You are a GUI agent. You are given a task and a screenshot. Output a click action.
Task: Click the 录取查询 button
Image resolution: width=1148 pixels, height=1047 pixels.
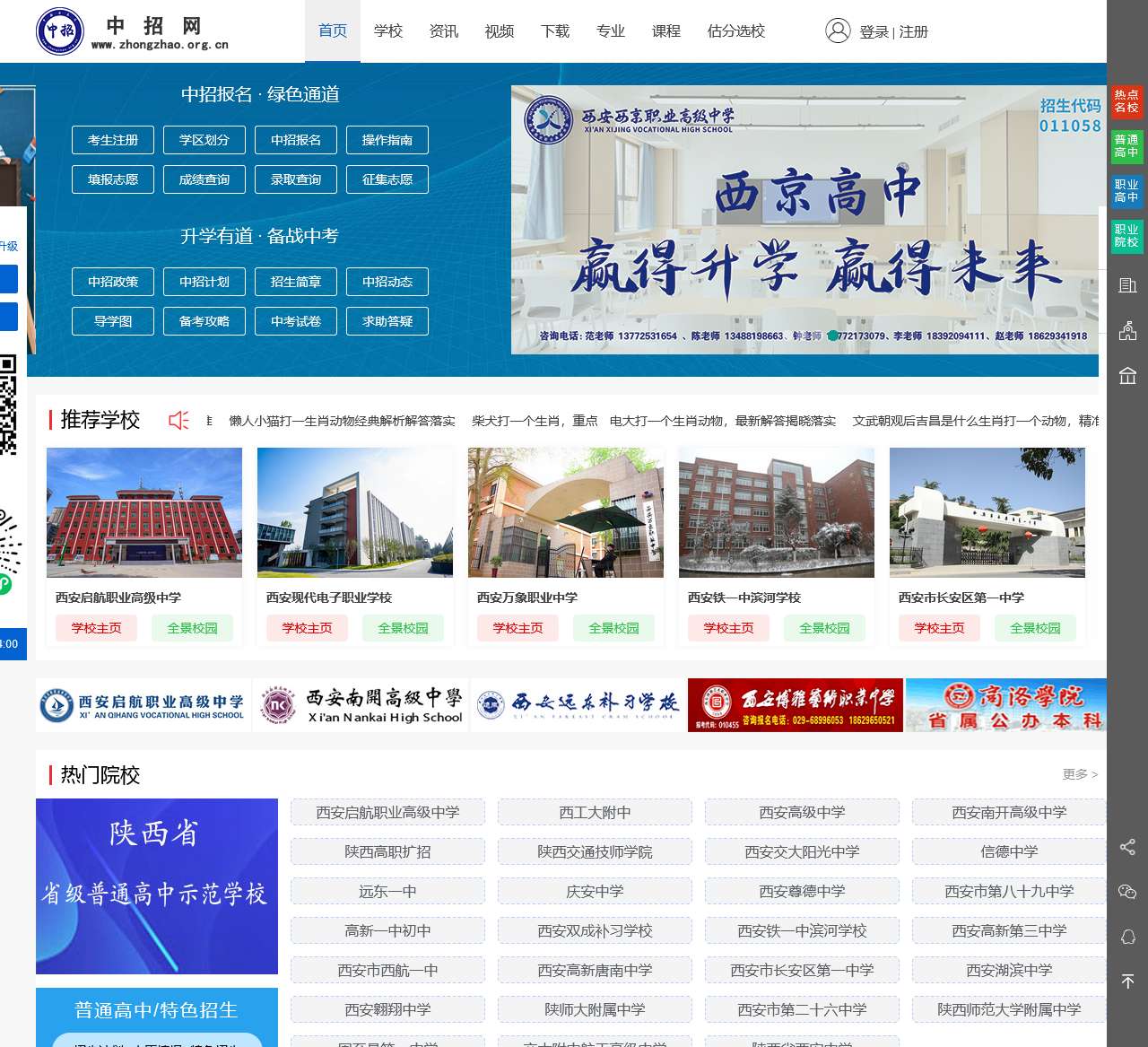pyautogui.click(x=296, y=179)
